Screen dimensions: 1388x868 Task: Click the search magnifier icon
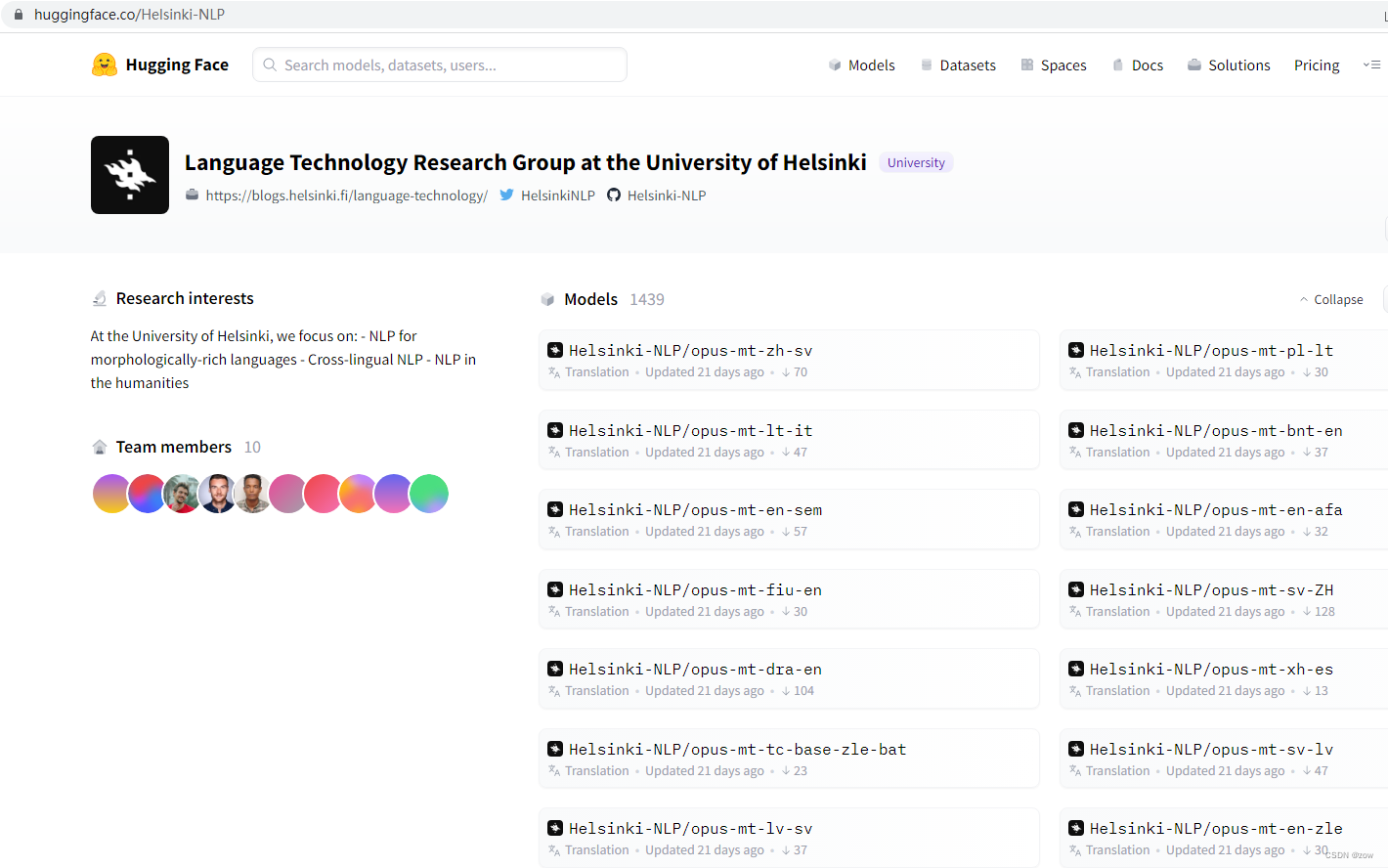tap(270, 65)
